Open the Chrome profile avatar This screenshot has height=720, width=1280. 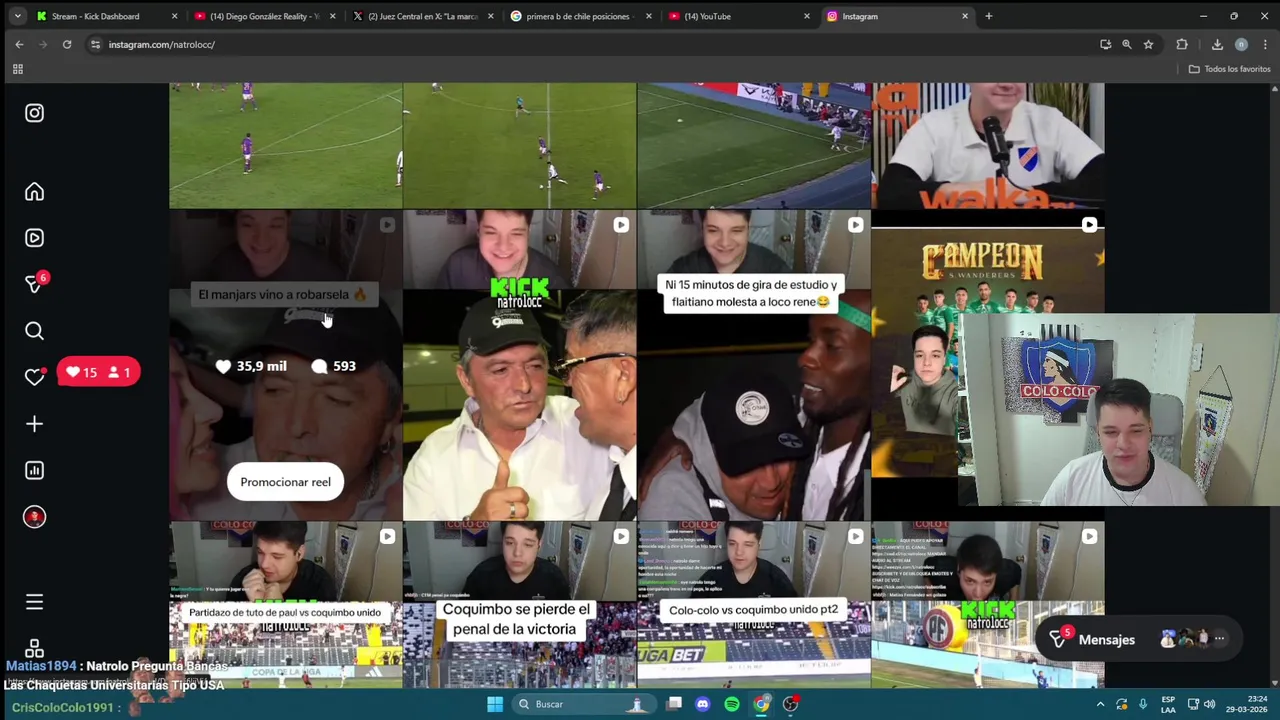1241,44
